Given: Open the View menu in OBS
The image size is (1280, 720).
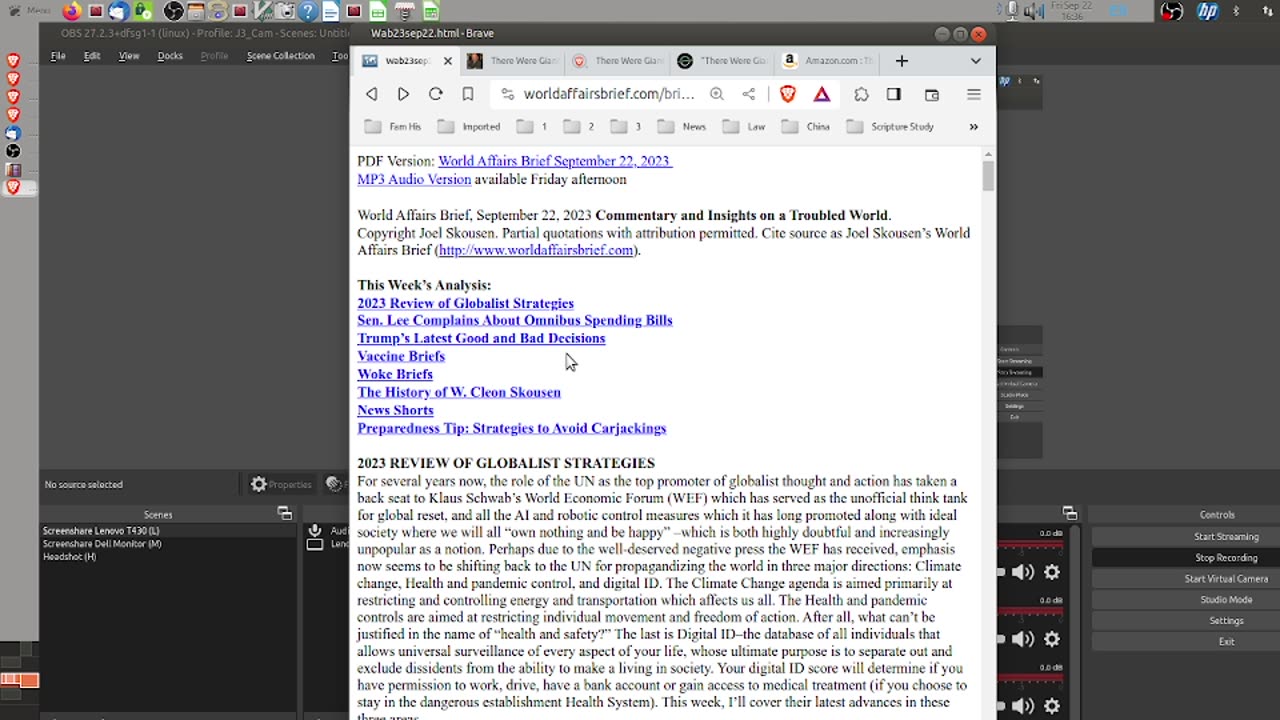Looking at the screenshot, I should coord(129,56).
